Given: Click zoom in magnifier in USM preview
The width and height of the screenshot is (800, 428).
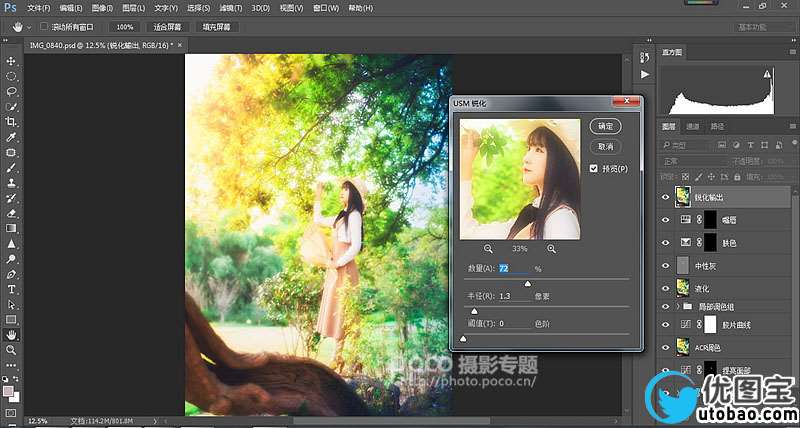Looking at the screenshot, I should (x=551, y=248).
